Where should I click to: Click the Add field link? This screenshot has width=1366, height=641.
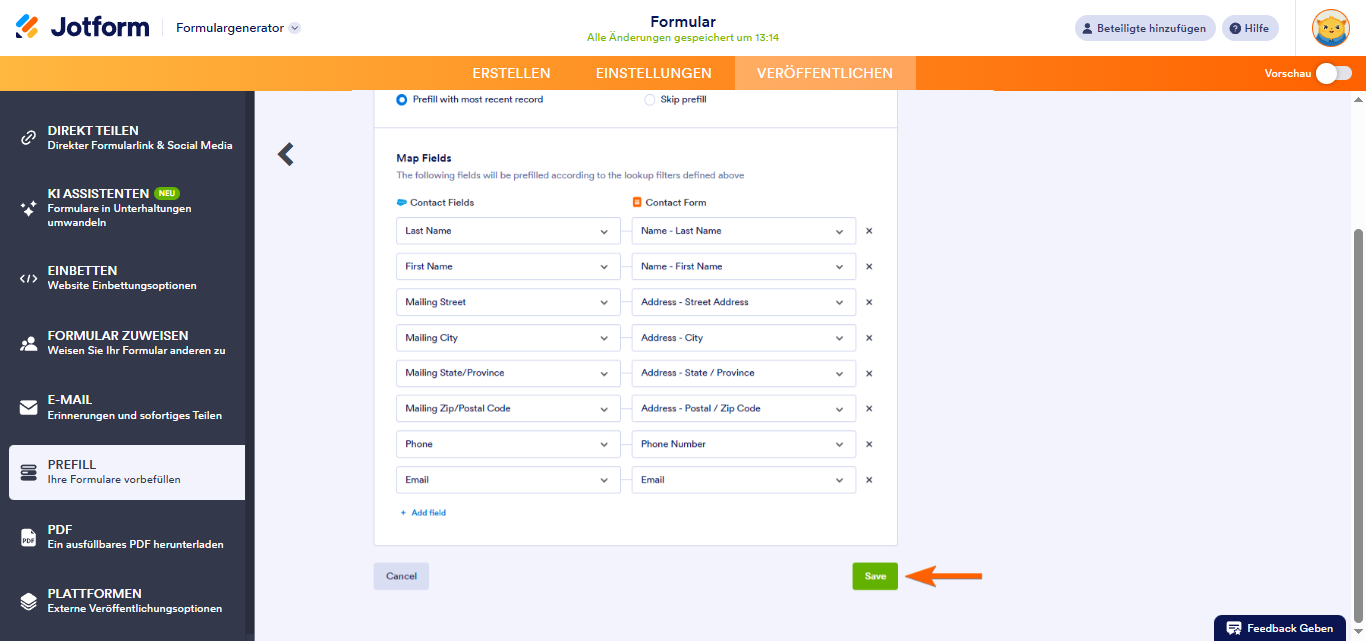423,513
